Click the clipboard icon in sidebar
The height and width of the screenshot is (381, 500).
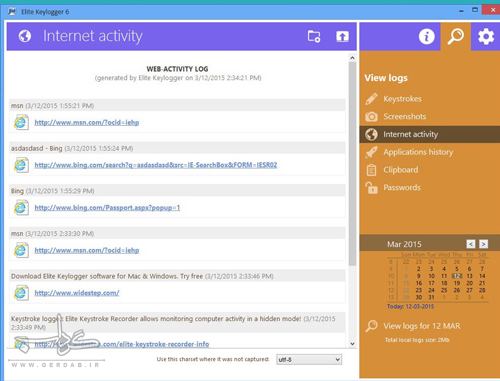(x=371, y=170)
